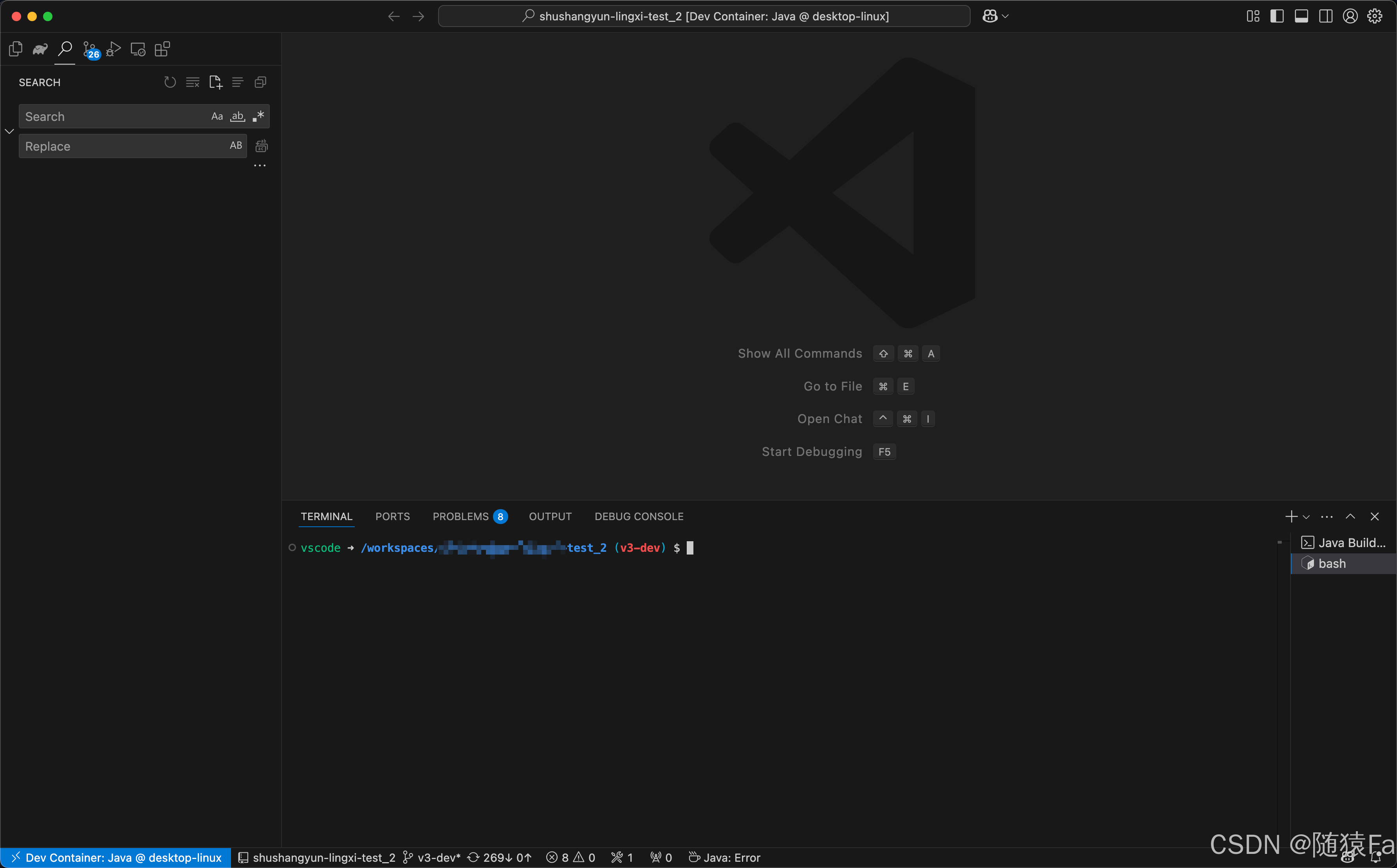Open the Extensions view icon

tap(162, 49)
